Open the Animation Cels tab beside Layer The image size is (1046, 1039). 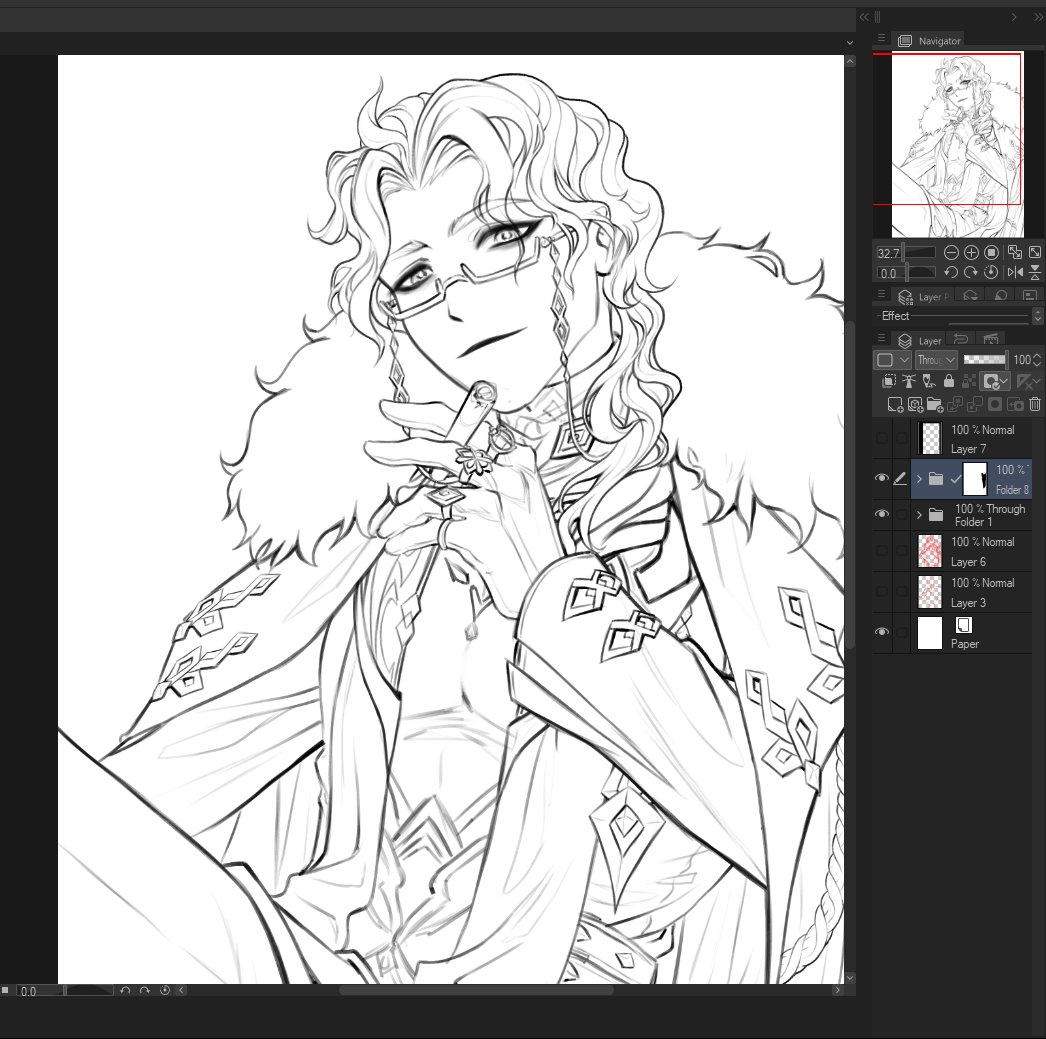click(x=991, y=339)
